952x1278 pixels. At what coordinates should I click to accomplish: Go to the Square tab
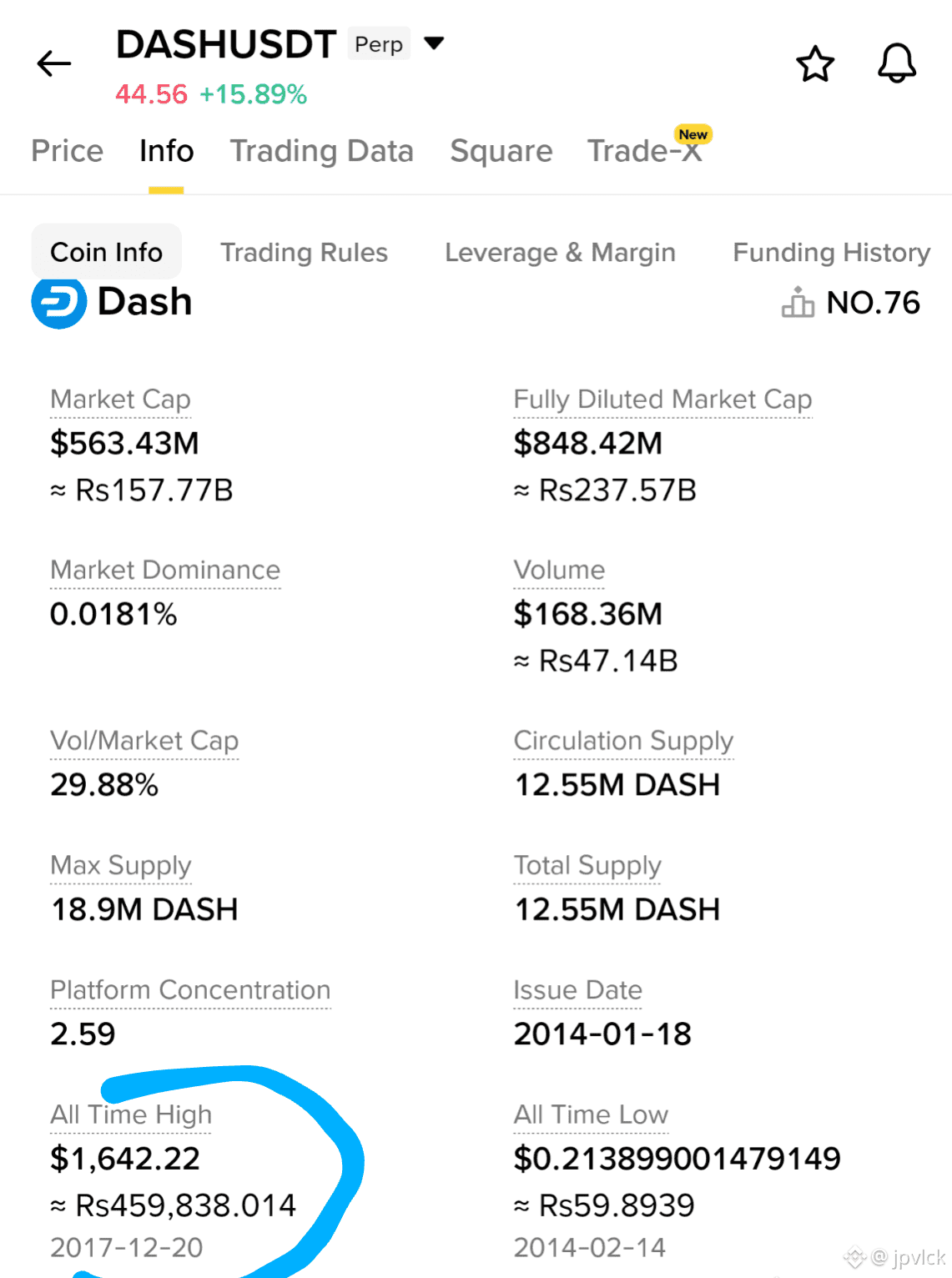click(x=501, y=151)
